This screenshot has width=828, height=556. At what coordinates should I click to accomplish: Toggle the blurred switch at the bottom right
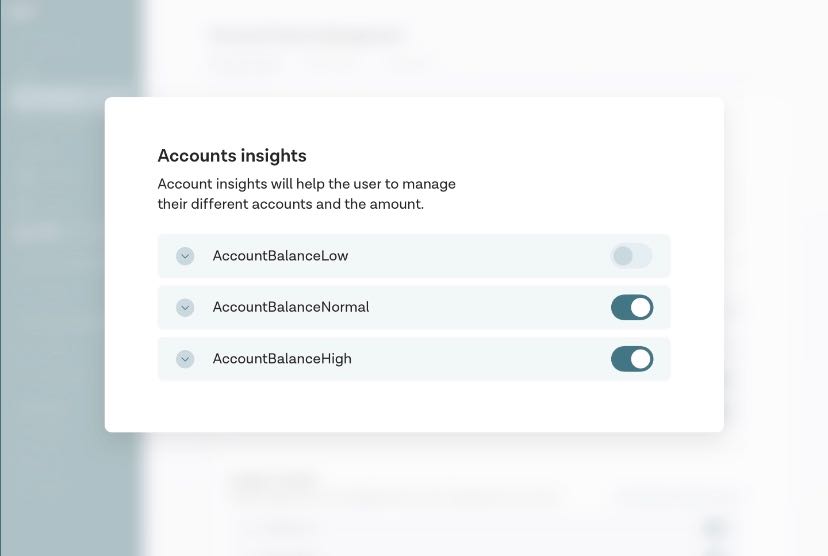(x=716, y=527)
